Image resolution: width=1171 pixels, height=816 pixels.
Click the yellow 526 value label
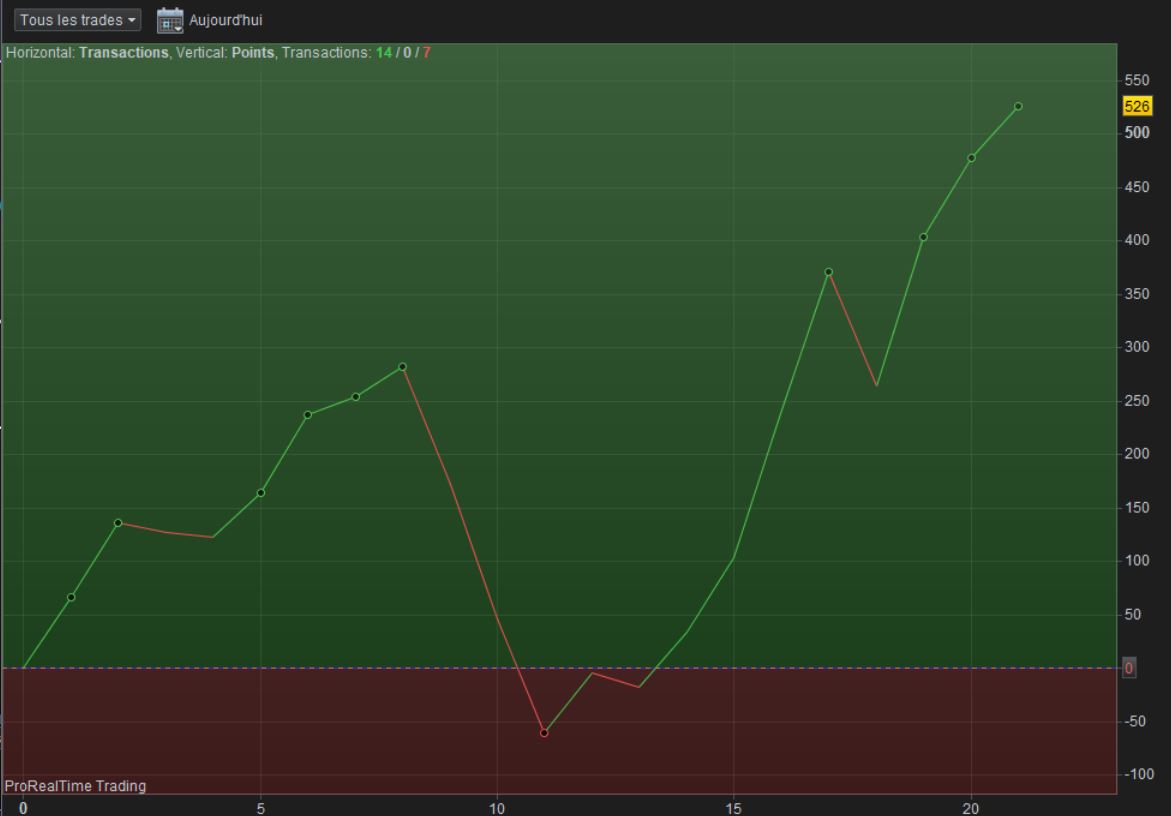tap(1137, 106)
